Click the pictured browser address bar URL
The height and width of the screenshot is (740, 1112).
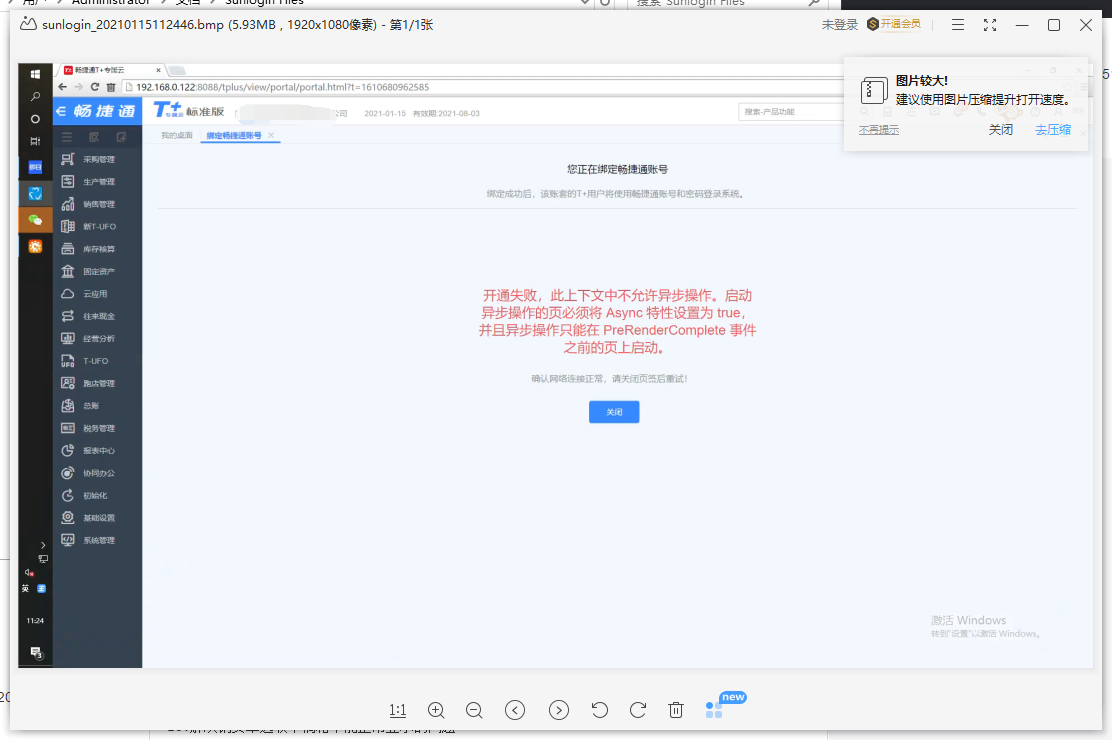point(282,87)
